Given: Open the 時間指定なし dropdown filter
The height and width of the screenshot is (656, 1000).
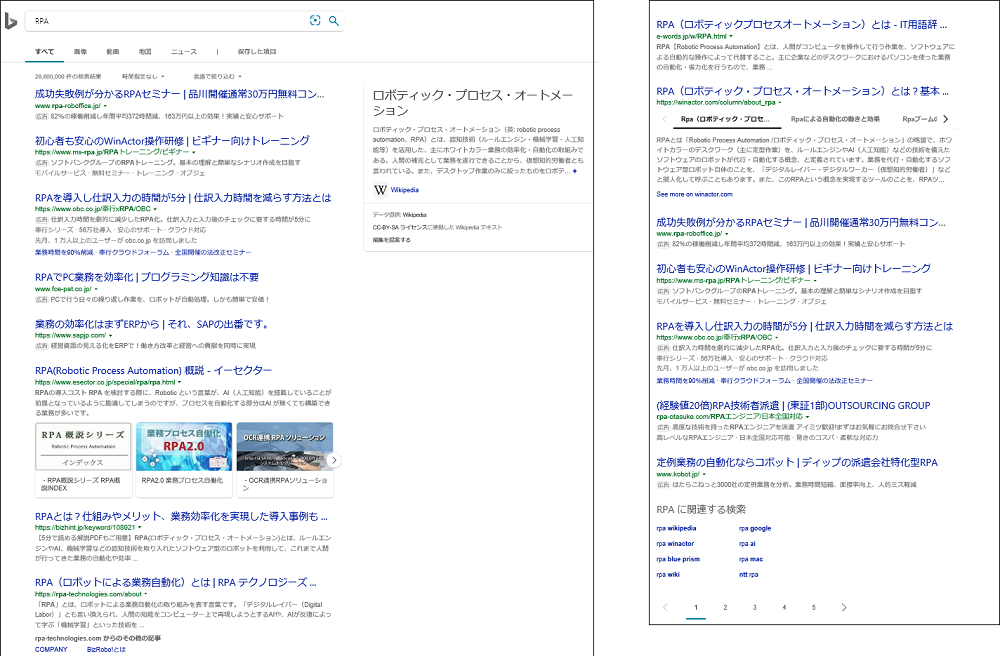Looking at the screenshot, I should [143, 77].
